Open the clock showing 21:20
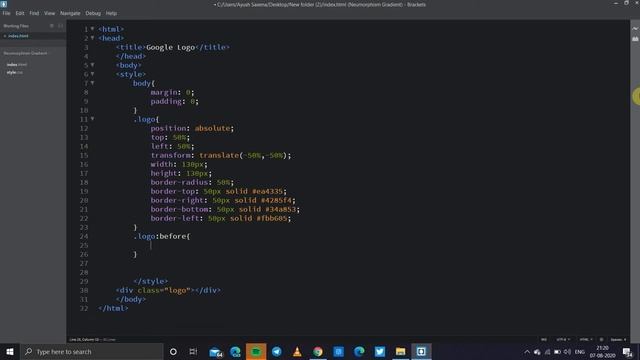This screenshot has width=640, height=360. [602, 352]
